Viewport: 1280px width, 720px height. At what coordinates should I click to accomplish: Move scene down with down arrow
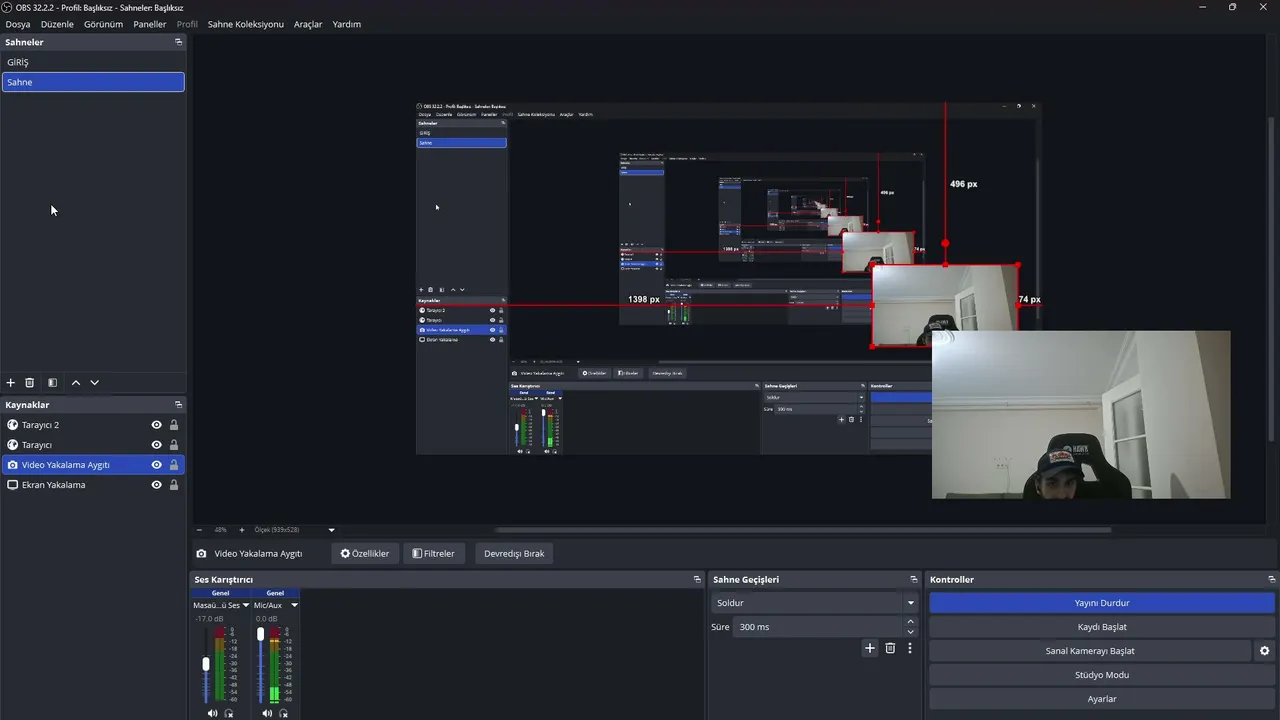(x=95, y=383)
